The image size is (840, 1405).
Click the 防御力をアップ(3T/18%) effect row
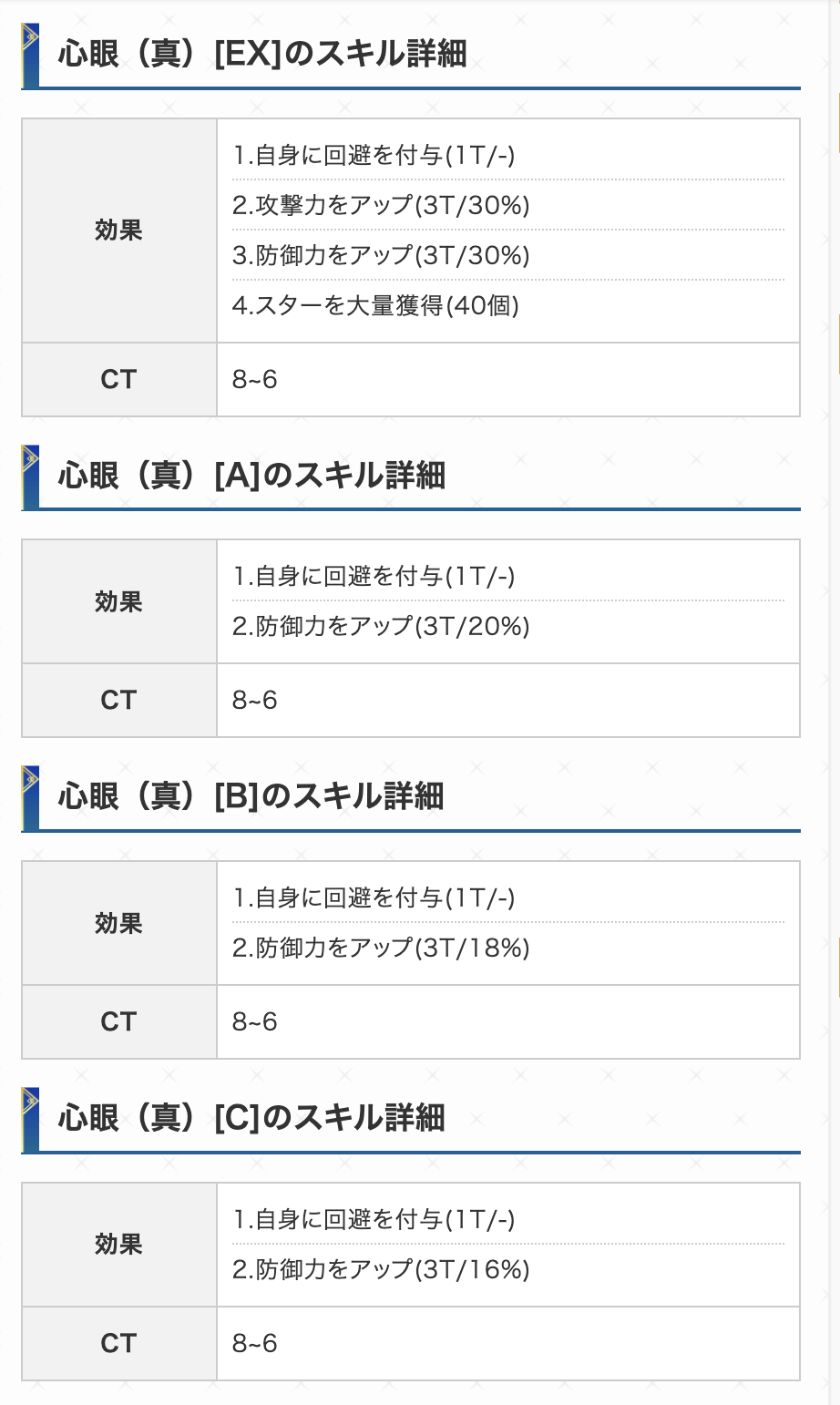508,948
